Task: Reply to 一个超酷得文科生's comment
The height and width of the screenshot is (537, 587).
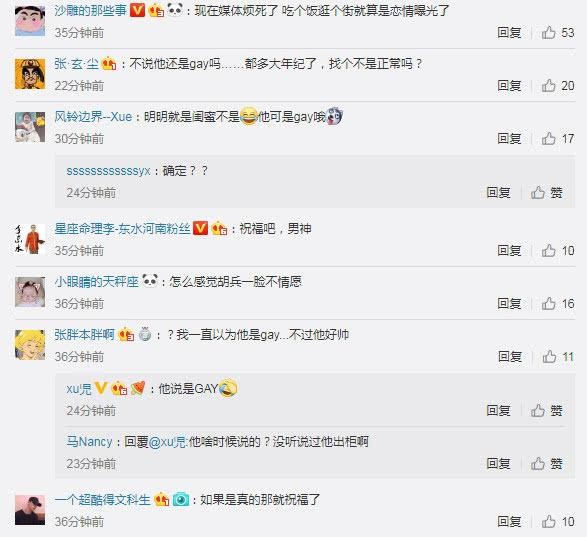Action: click(x=509, y=521)
